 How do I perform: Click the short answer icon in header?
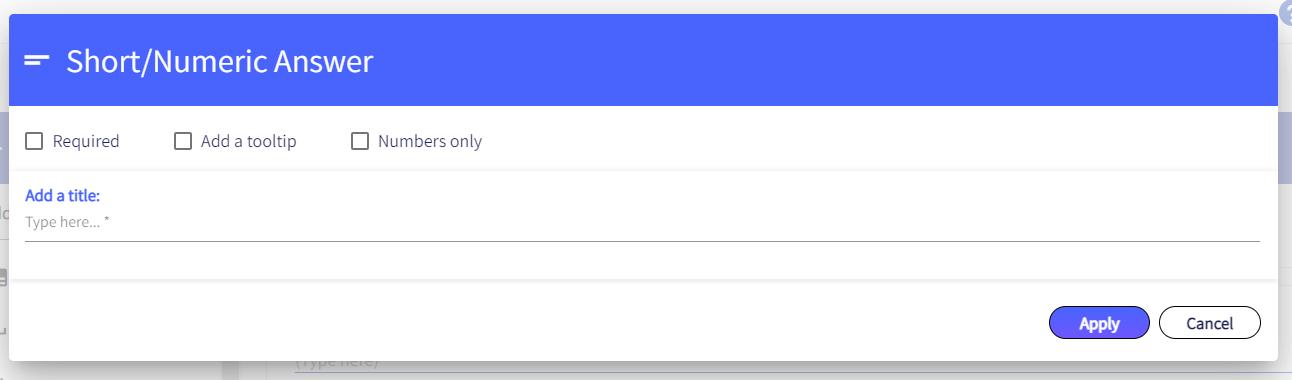coord(37,61)
